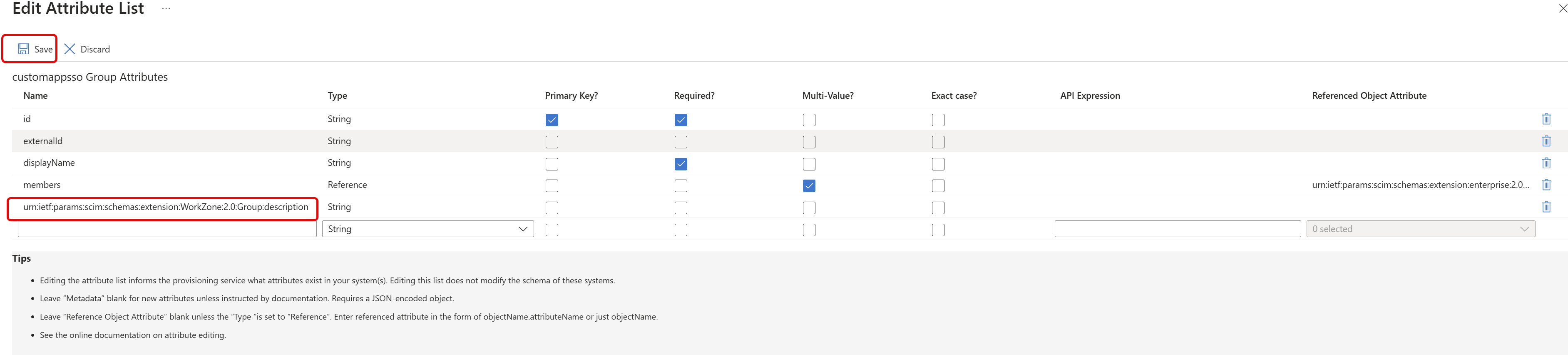Viewport: 1568px width, 355px height.
Task: Expand the Referenced Object Attribute dropdown
Action: coord(1420,229)
